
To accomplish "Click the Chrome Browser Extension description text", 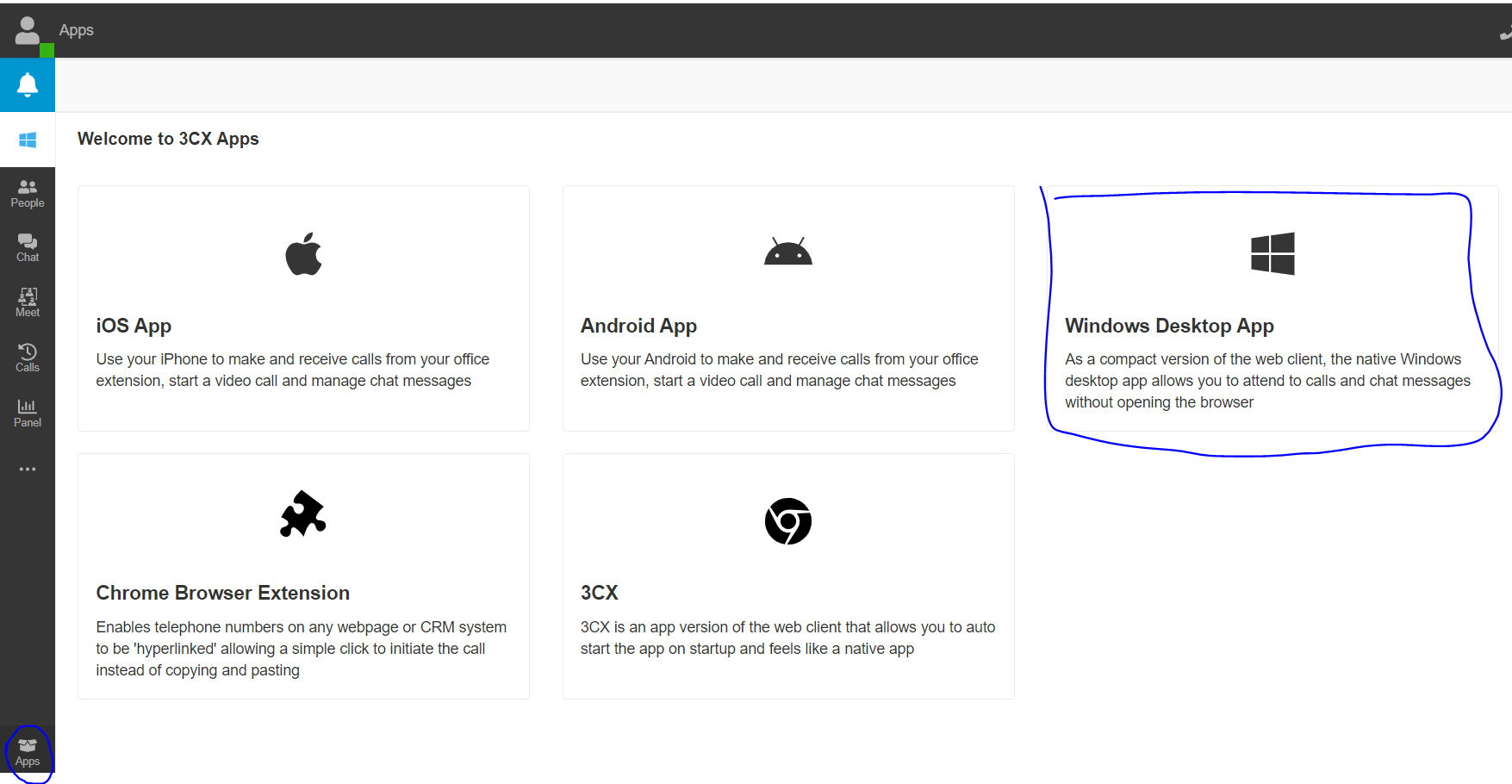I will point(301,649).
